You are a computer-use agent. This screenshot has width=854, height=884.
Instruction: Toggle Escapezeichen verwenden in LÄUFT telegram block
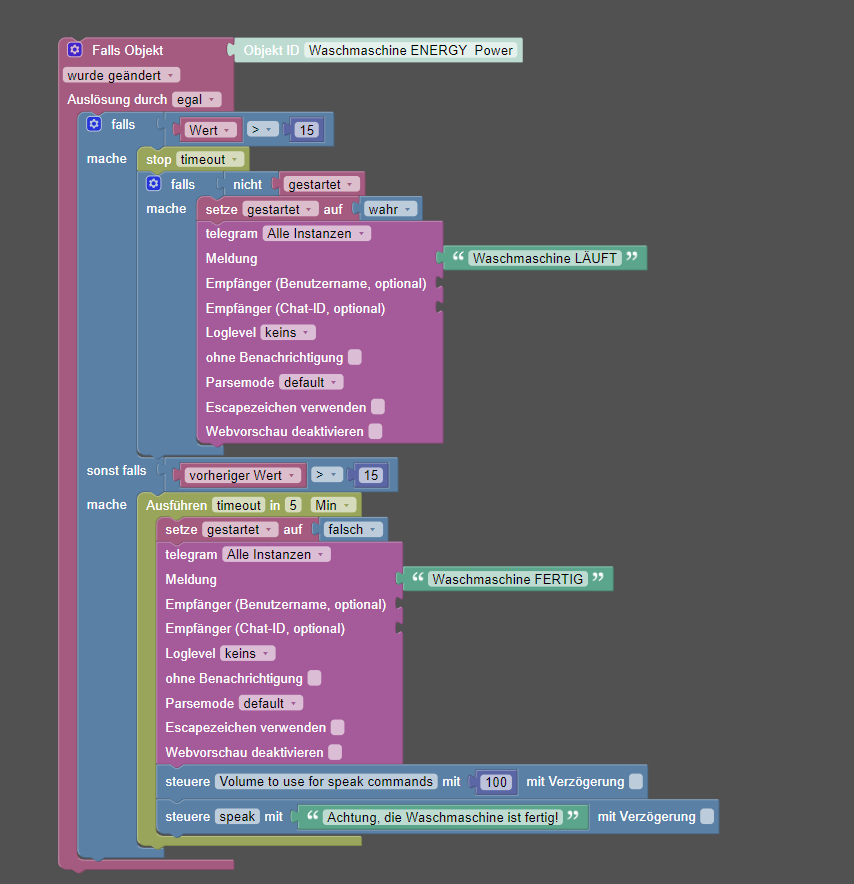378,406
